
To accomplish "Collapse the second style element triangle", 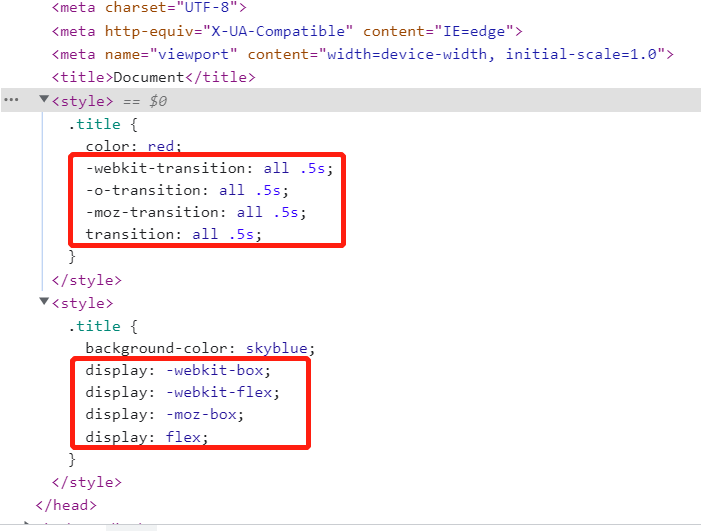I will click(x=44, y=301).
